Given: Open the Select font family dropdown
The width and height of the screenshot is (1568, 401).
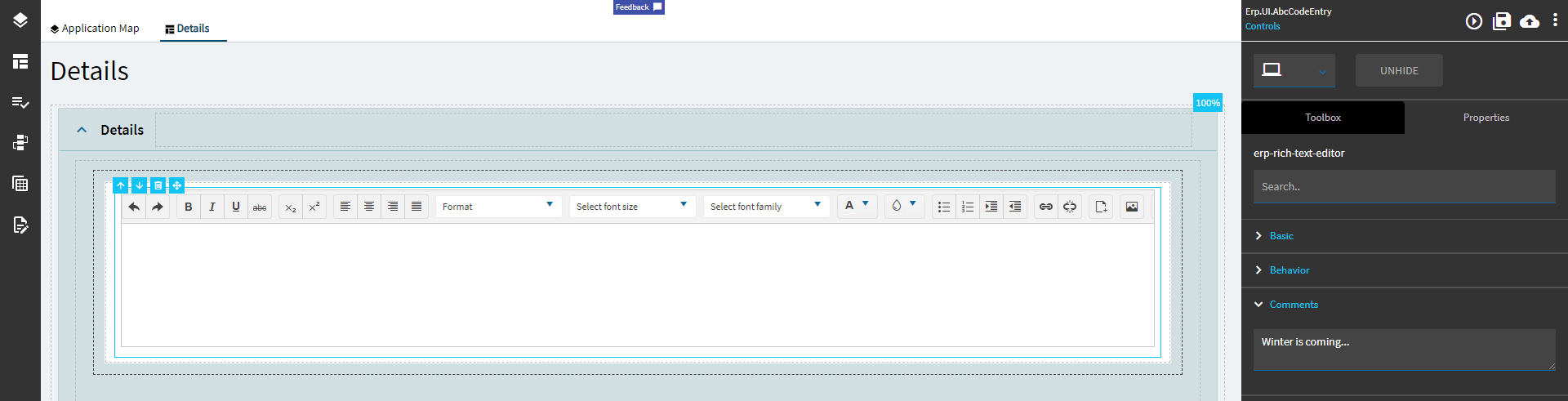Looking at the screenshot, I should click(x=766, y=207).
